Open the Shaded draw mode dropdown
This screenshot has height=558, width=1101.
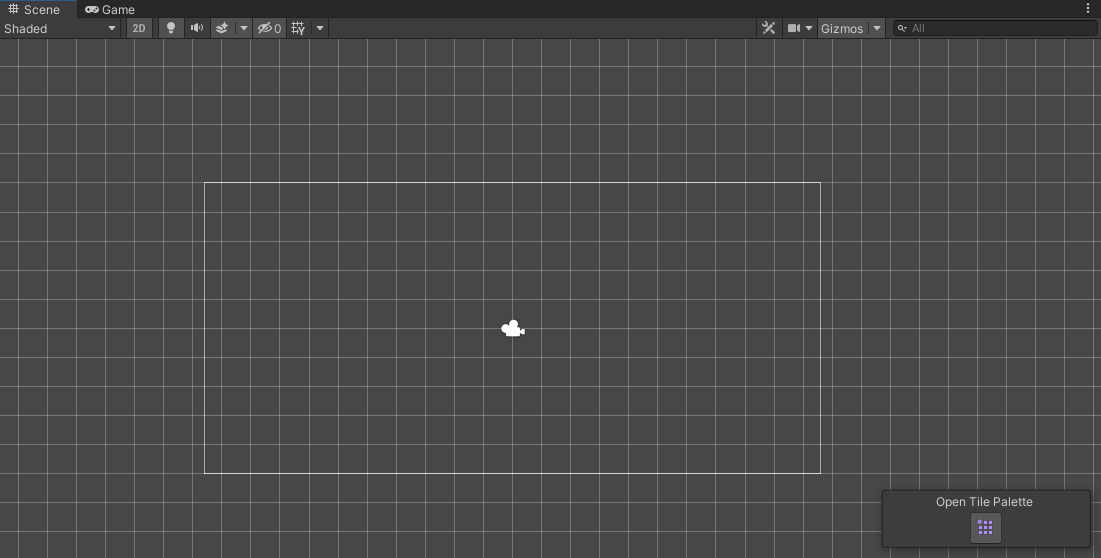60,28
